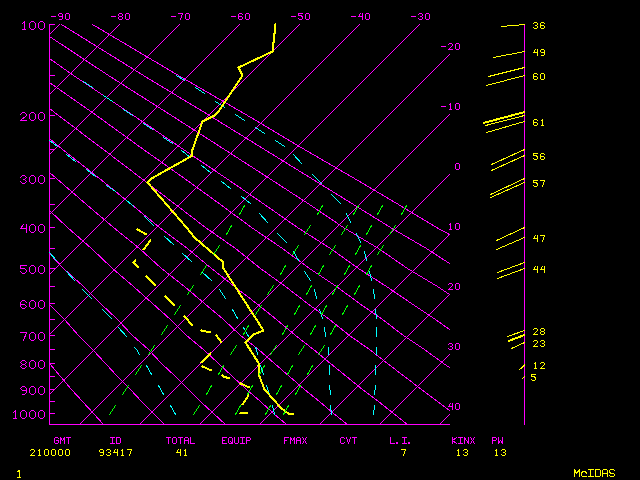Click the -60 temperature label at top
The height and width of the screenshot is (480, 640).
[240, 17]
